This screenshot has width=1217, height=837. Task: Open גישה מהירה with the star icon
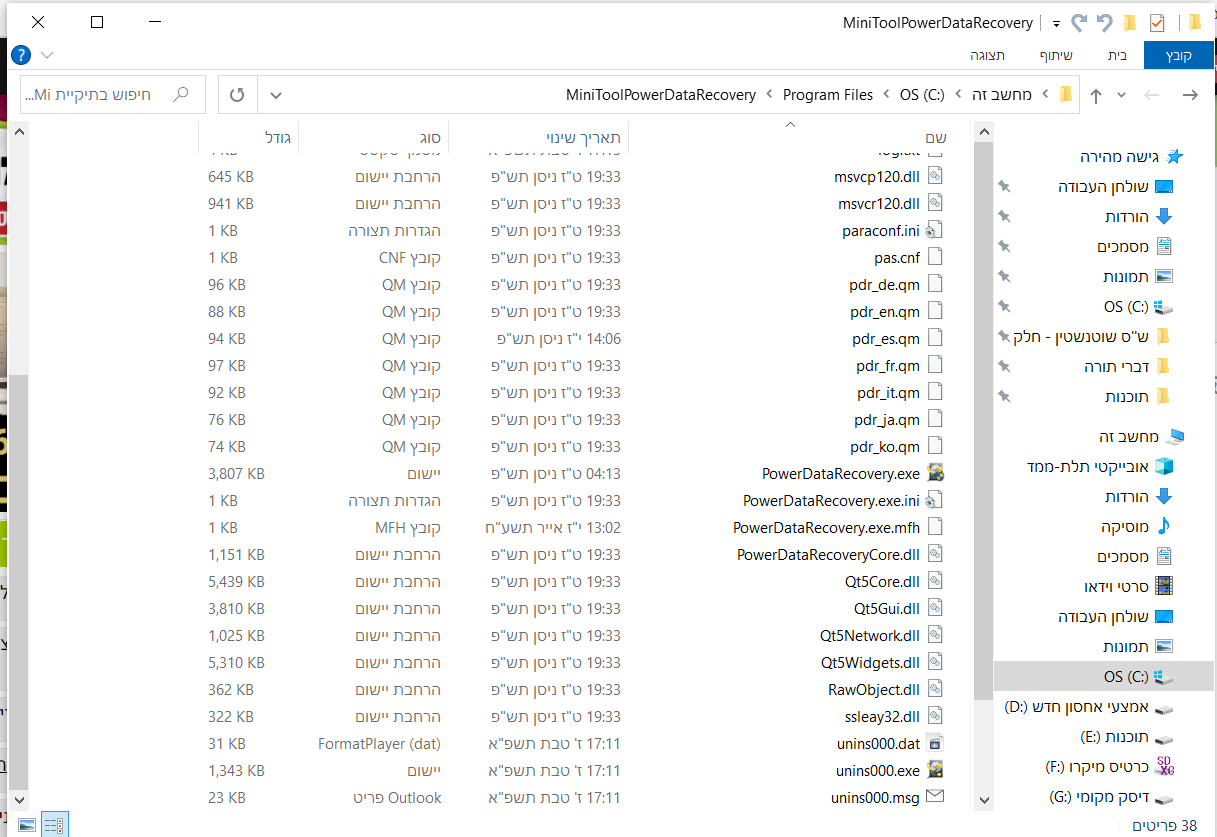click(x=1174, y=157)
